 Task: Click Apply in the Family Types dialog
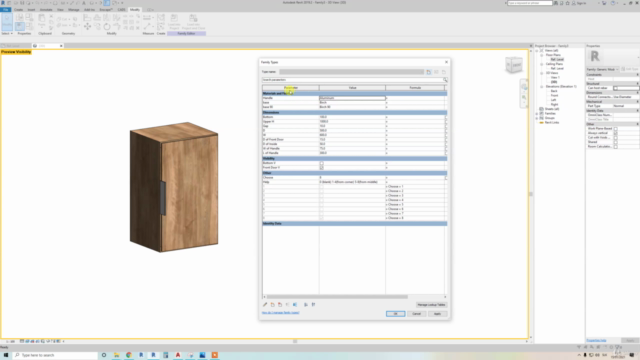coord(437,314)
